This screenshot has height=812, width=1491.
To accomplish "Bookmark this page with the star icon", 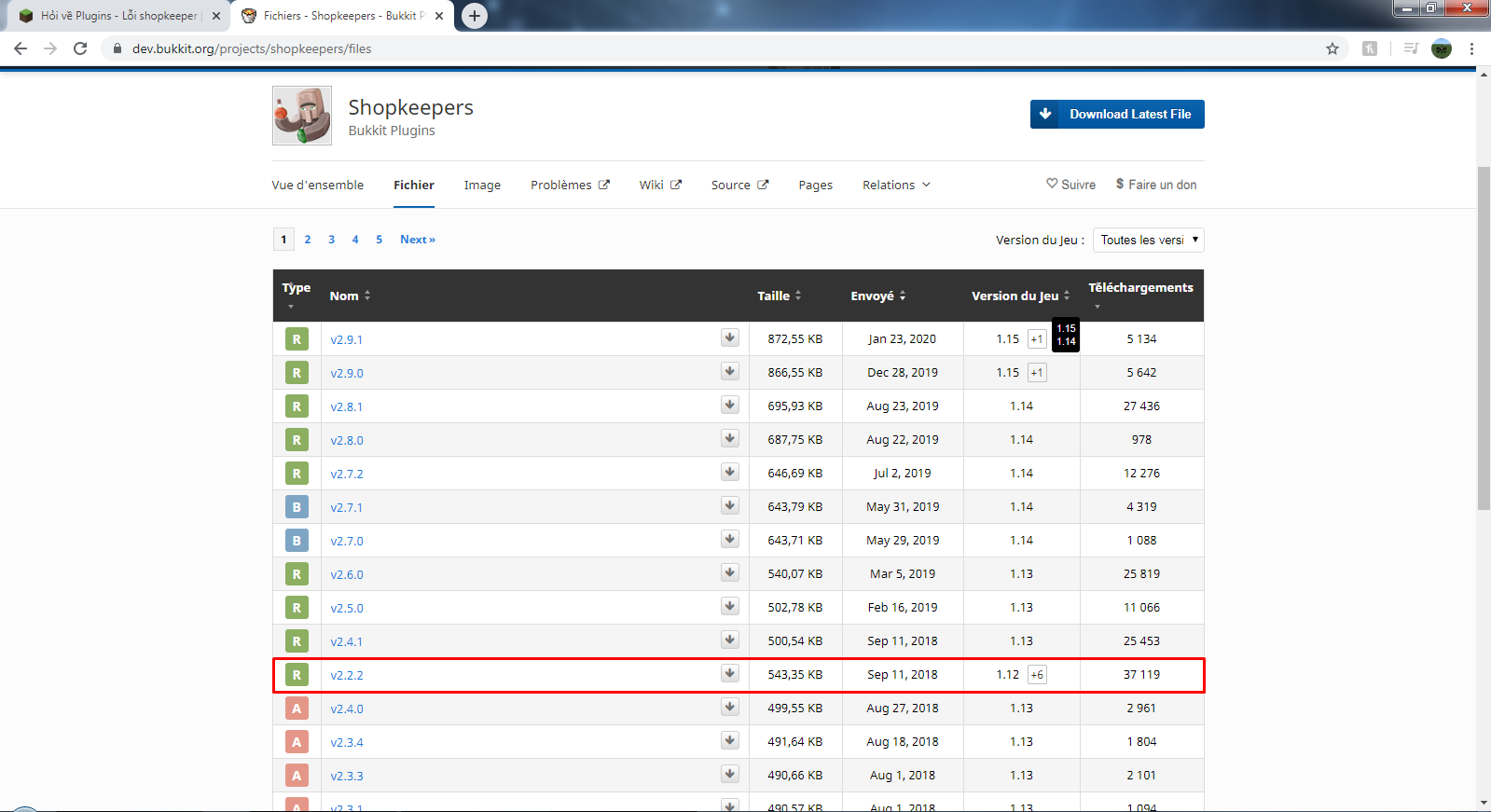I will pyautogui.click(x=1332, y=48).
